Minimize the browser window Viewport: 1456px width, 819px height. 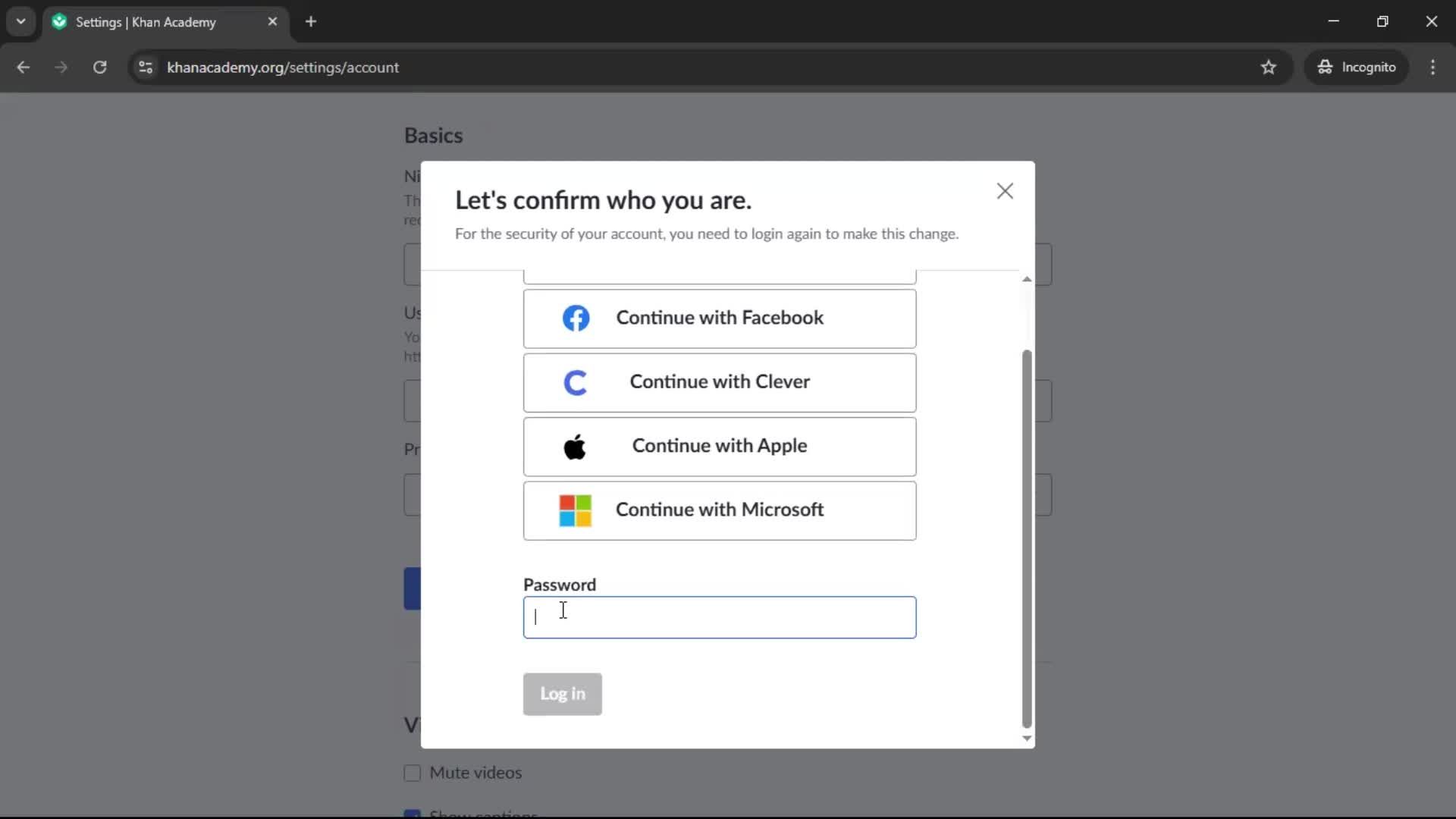(1334, 22)
